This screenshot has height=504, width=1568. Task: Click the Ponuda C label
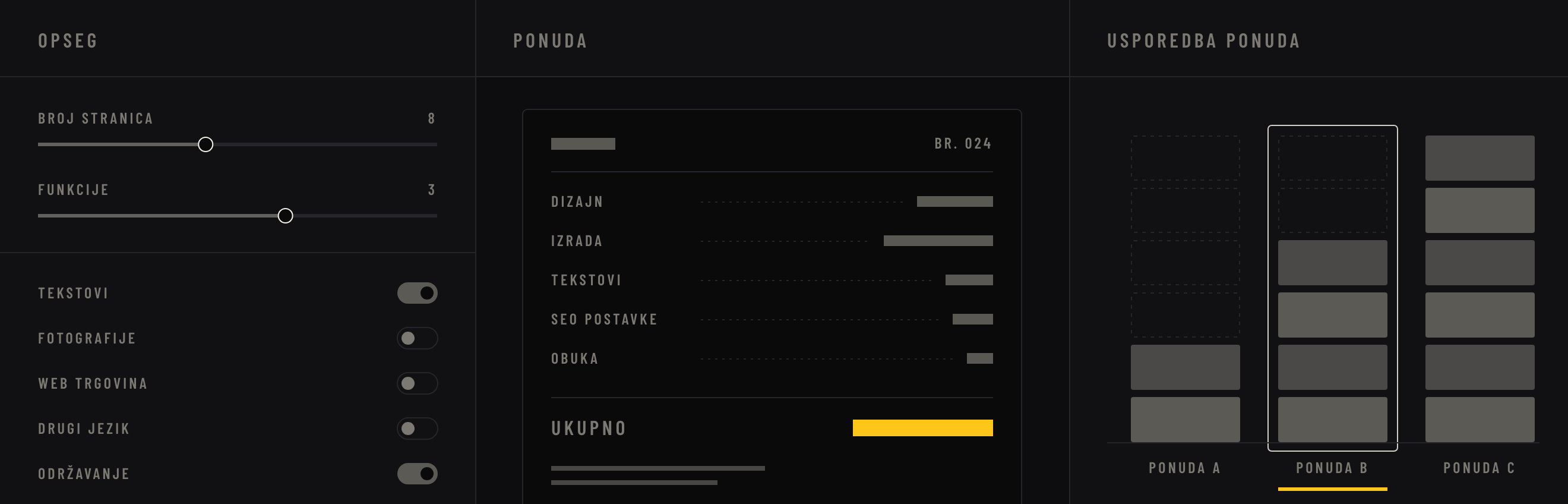(1479, 468)
